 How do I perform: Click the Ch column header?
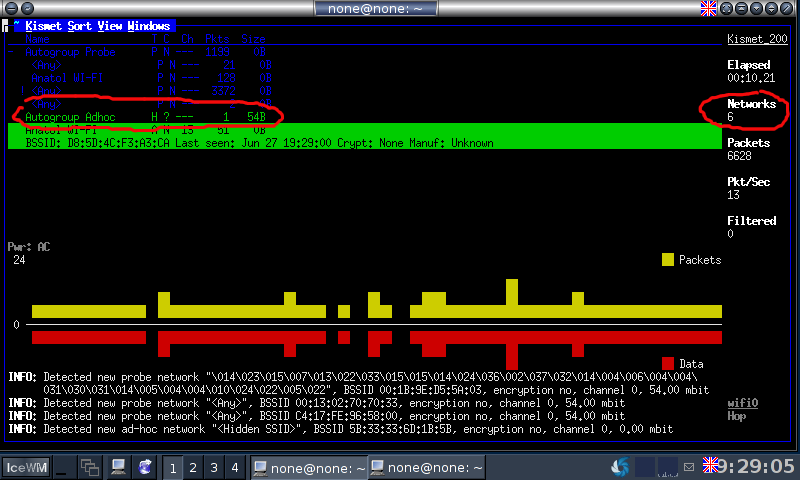coord(187,39)
